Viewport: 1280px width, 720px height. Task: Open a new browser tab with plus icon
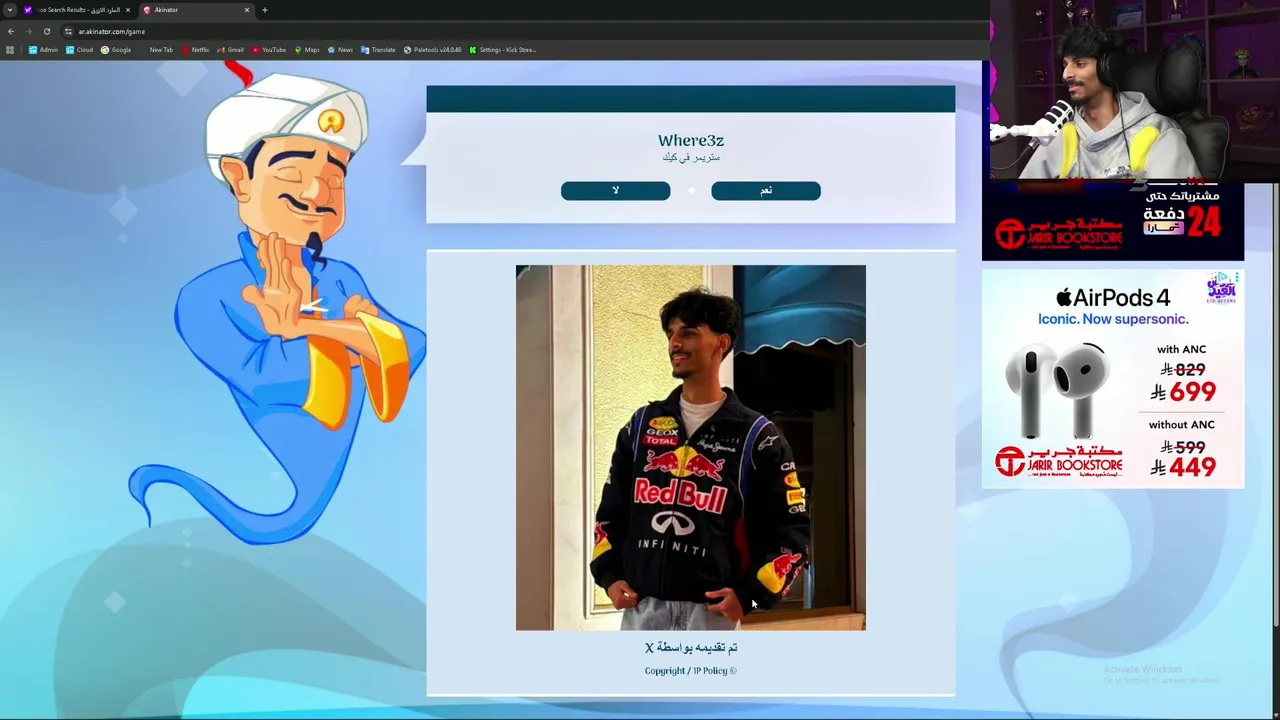point(265,10)
